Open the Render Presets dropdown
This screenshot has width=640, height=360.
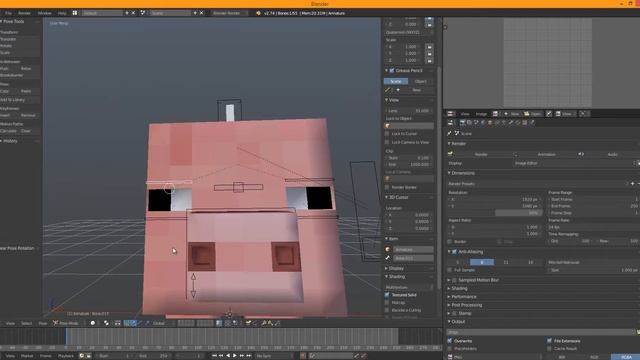coord(538,184)
